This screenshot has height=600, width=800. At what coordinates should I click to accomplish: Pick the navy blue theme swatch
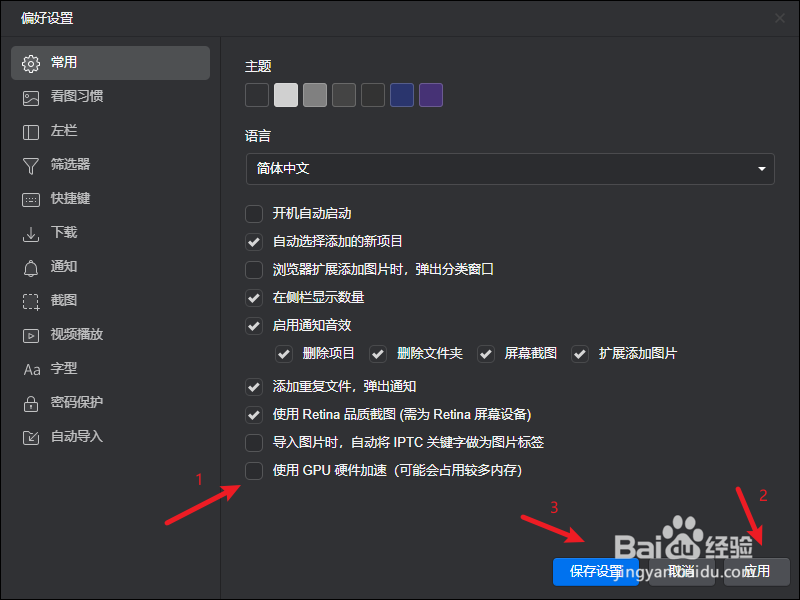(x=402, y=95)
